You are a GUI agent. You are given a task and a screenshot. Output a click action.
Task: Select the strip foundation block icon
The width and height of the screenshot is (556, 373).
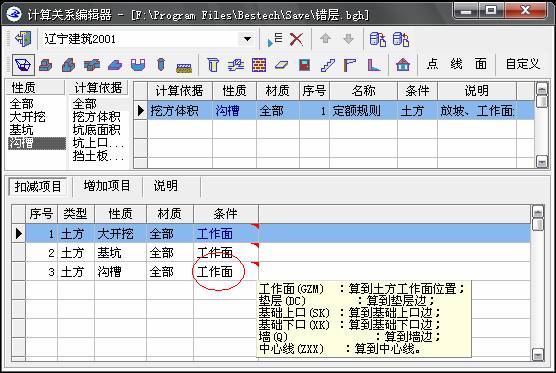coord(68,65)
